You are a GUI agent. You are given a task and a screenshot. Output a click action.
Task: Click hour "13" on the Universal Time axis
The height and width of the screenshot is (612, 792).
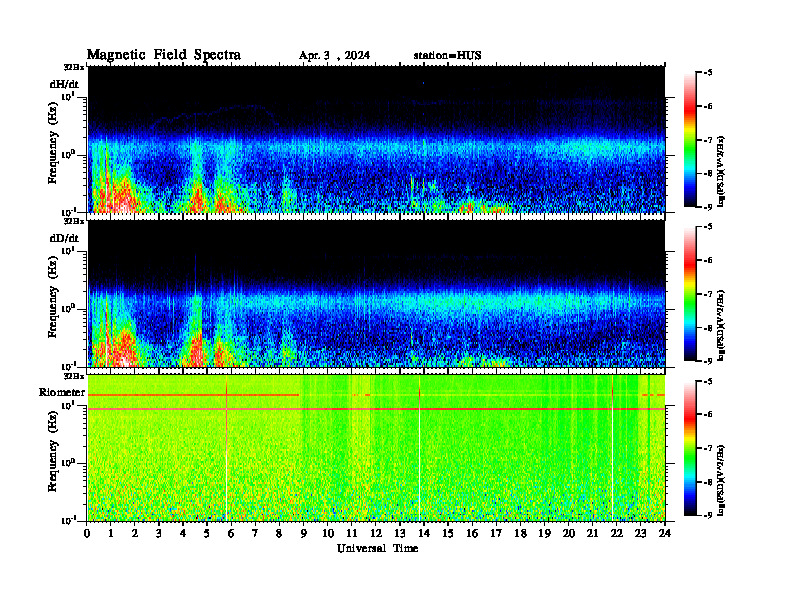pyautogui.click(x=400, y=533)
